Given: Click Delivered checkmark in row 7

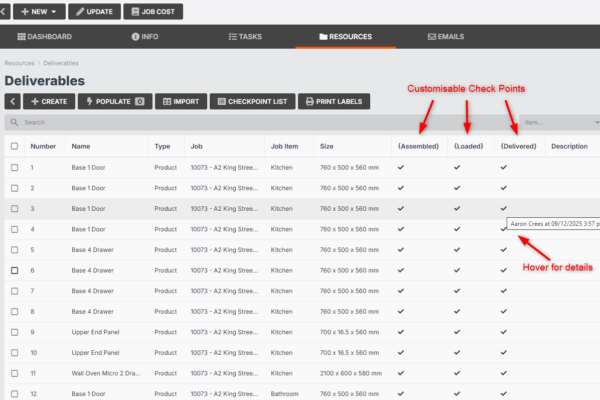Looking at the screenshot, I should point(504,291).
